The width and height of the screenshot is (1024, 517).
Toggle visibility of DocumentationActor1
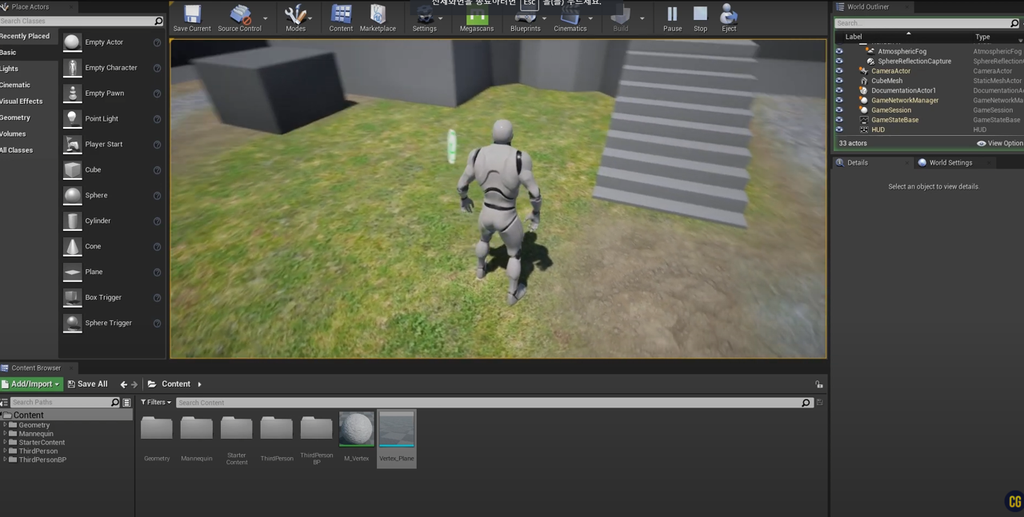[839, 90]
